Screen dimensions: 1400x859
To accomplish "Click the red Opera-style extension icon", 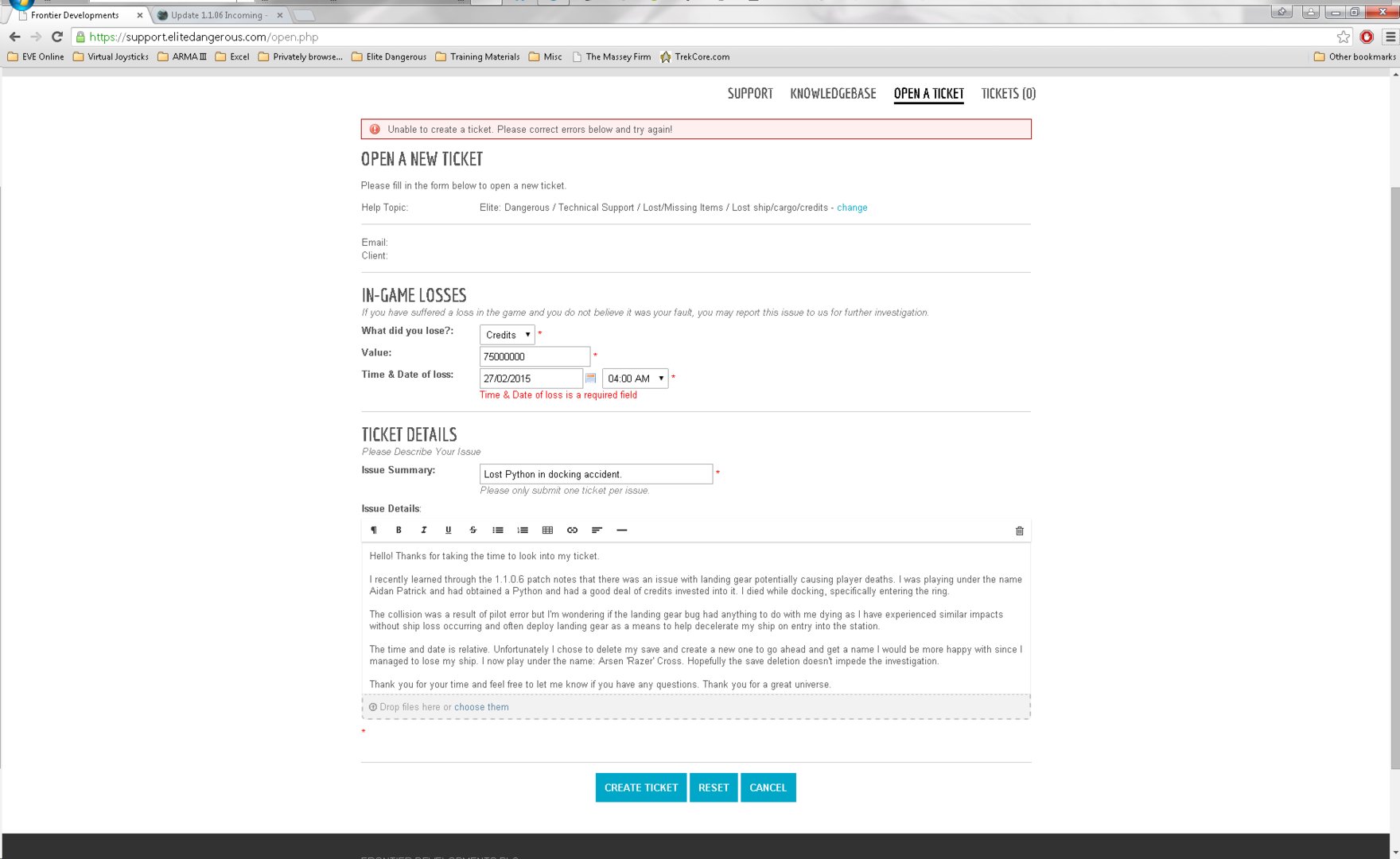I will [x=1367, y=37].
